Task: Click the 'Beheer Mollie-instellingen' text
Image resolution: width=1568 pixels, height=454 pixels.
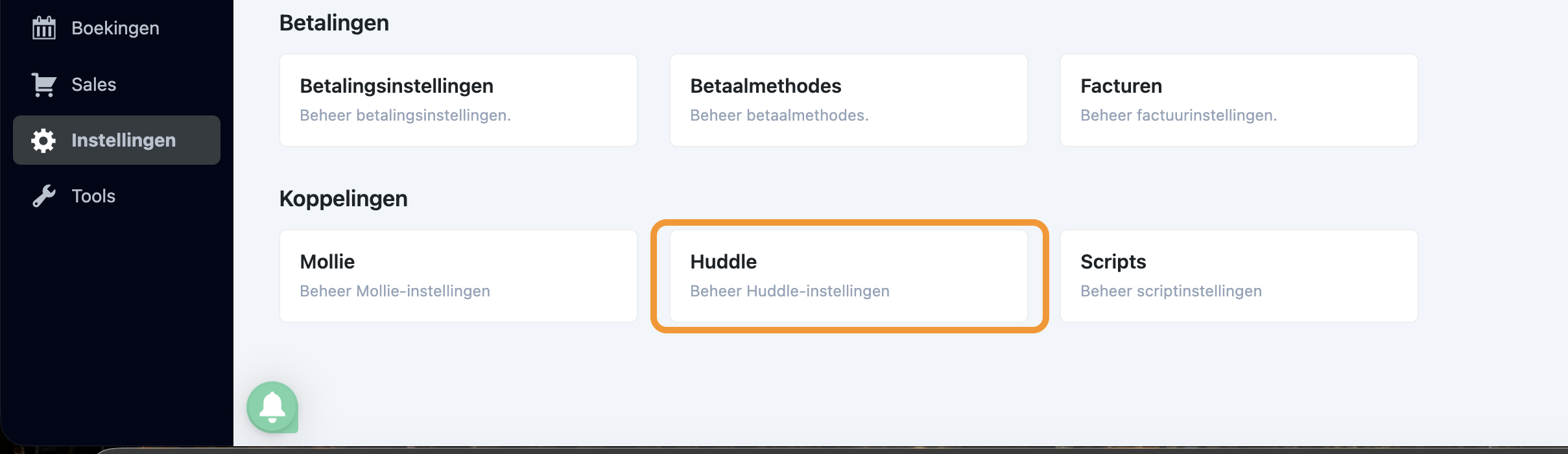Action: click(x=394, y=291)
